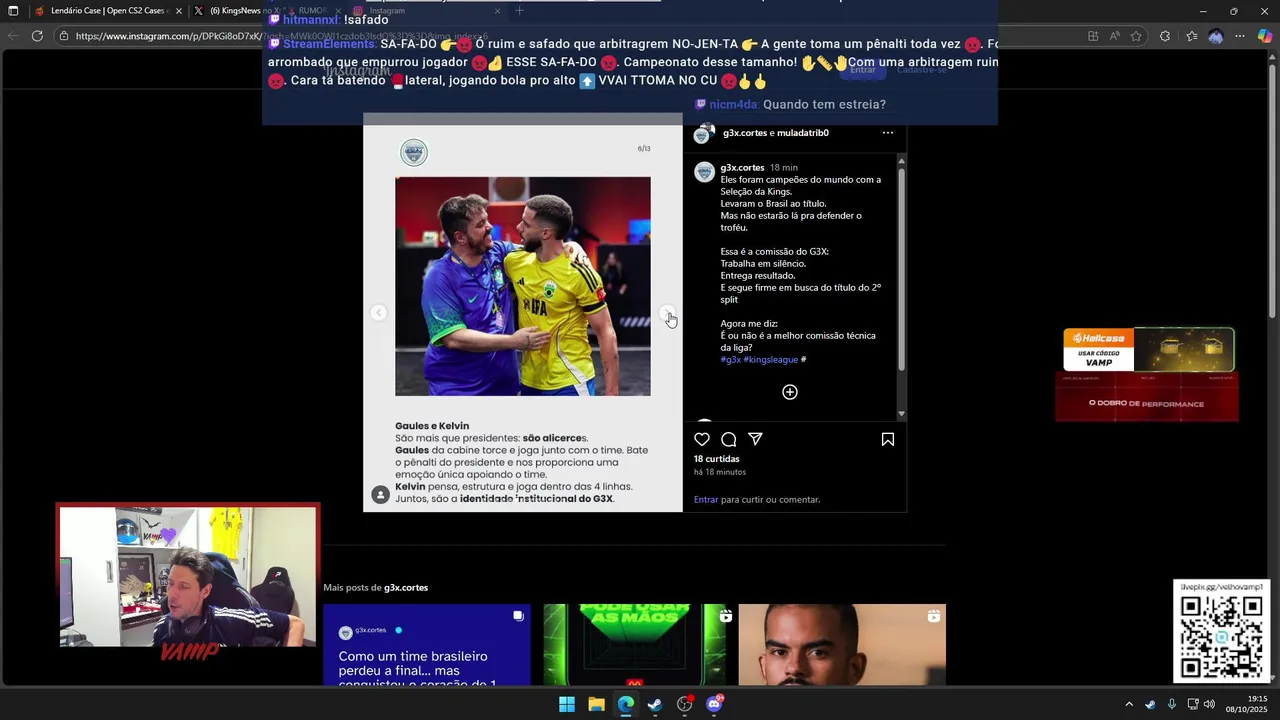The width and height of the screenshot is (1280, 720).
Task: Open Edge extensions puzzle icon
Action: 1165,36
